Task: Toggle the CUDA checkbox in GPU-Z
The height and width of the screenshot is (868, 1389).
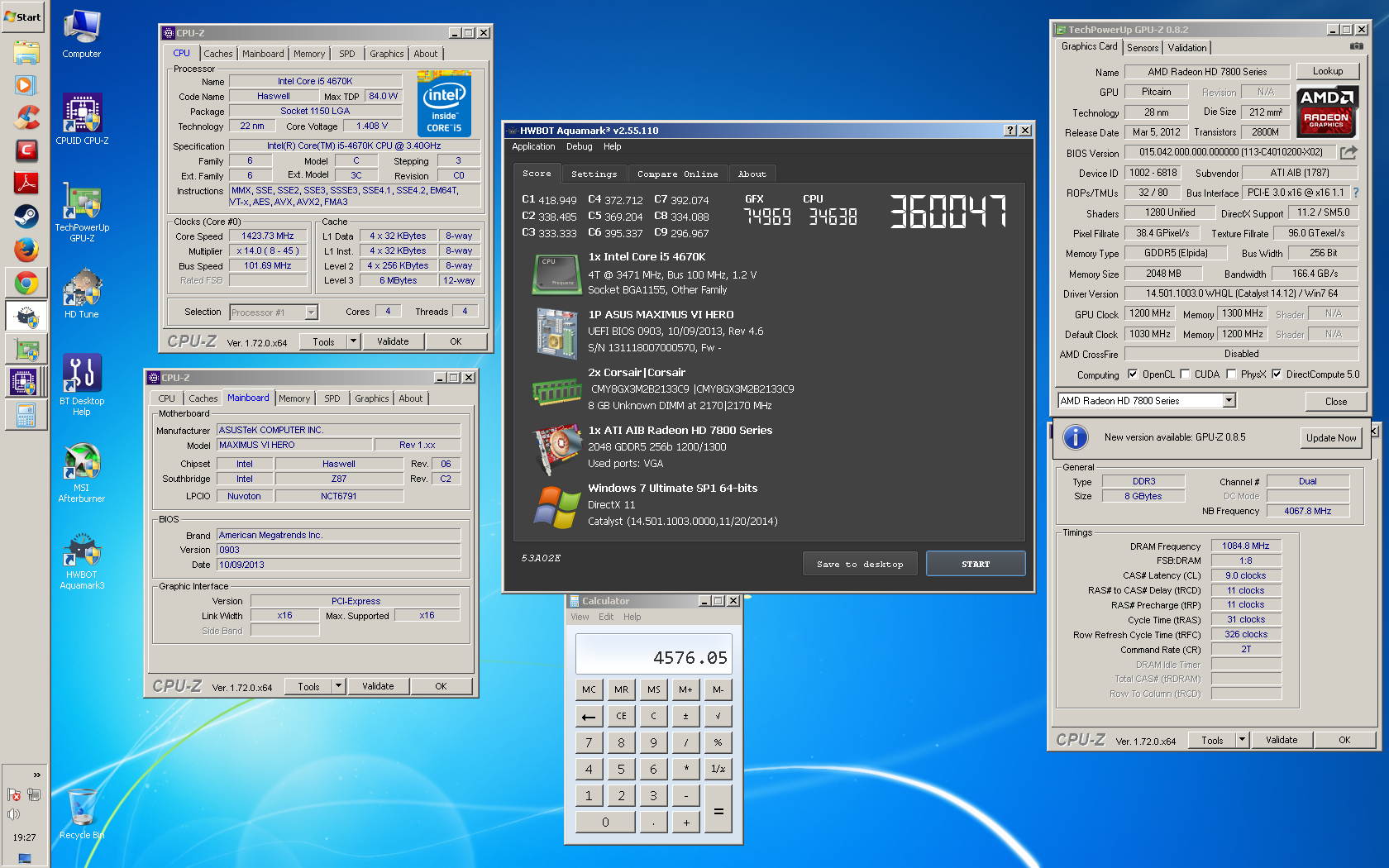Action: (1185, 374)
